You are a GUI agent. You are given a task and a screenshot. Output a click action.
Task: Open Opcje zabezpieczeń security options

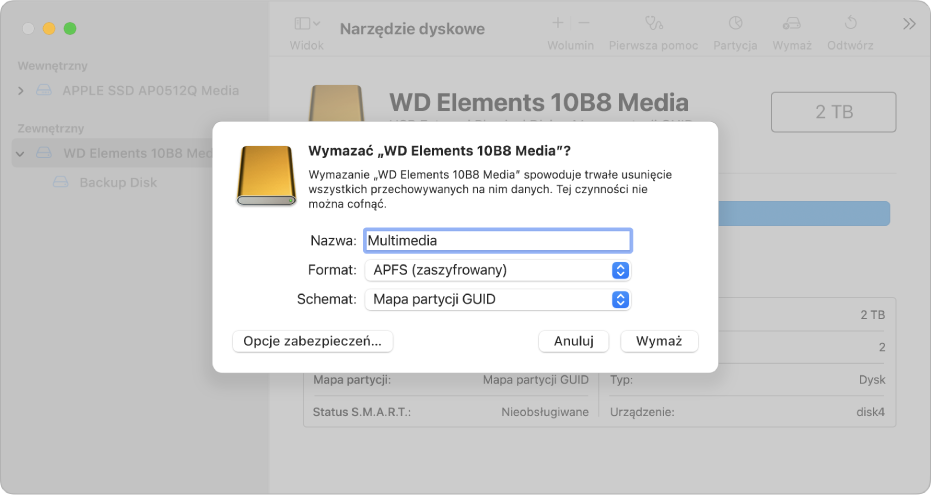(x=312, y=341)
